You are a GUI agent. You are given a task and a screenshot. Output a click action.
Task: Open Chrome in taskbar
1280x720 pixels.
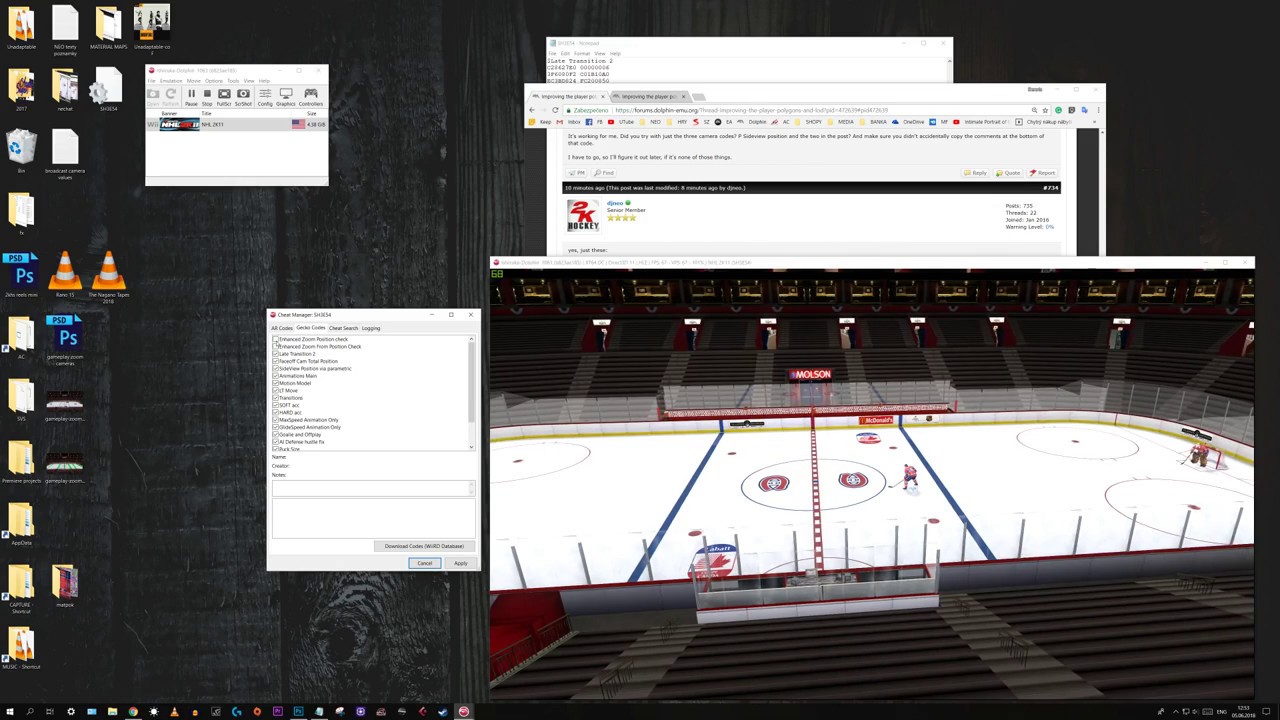(x=133, y=712)
